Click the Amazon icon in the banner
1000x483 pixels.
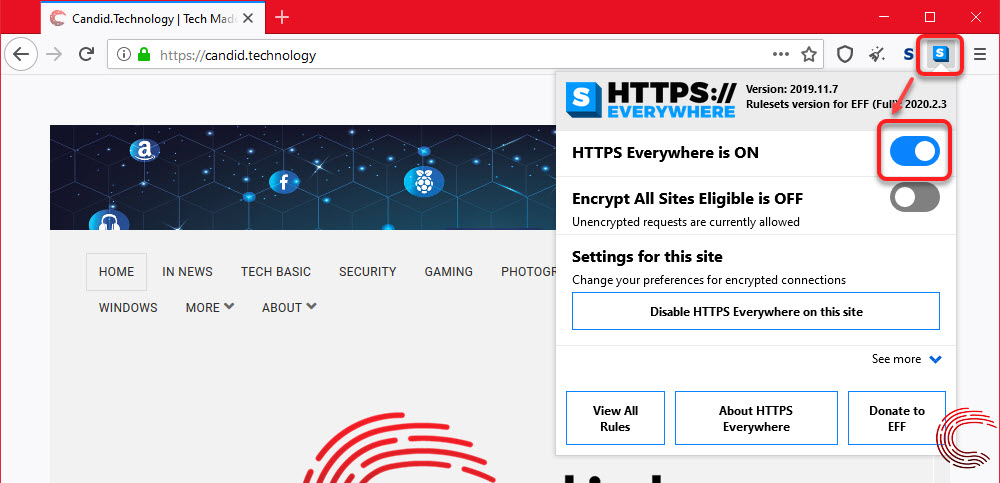(144, 150)
